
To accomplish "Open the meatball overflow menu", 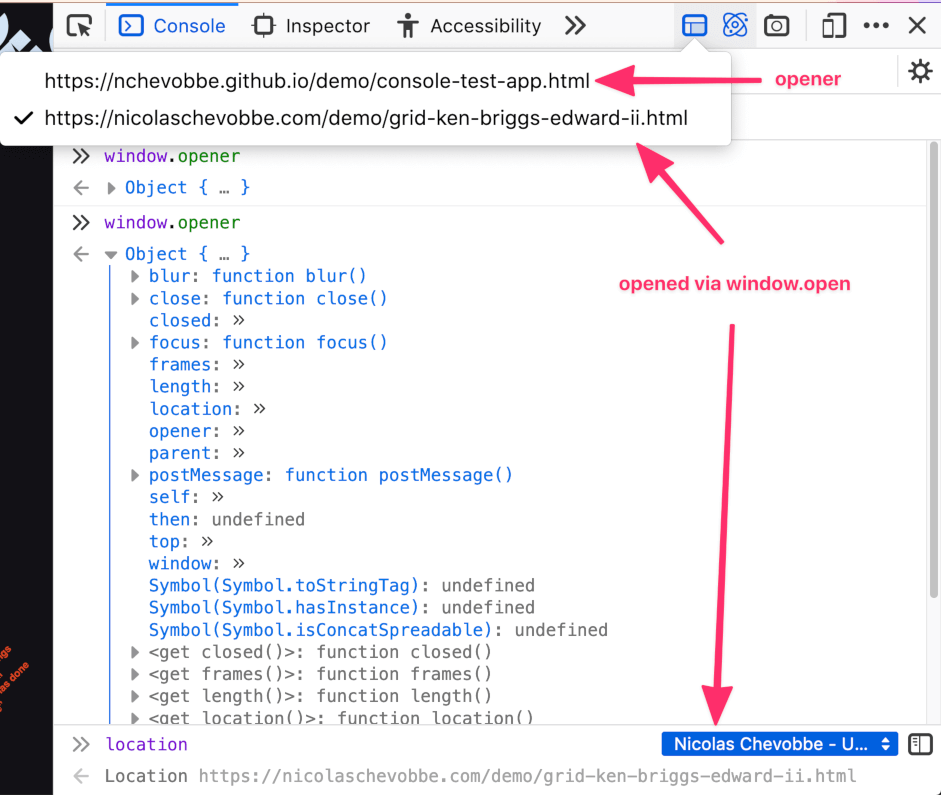I will [x=877, y=25].
